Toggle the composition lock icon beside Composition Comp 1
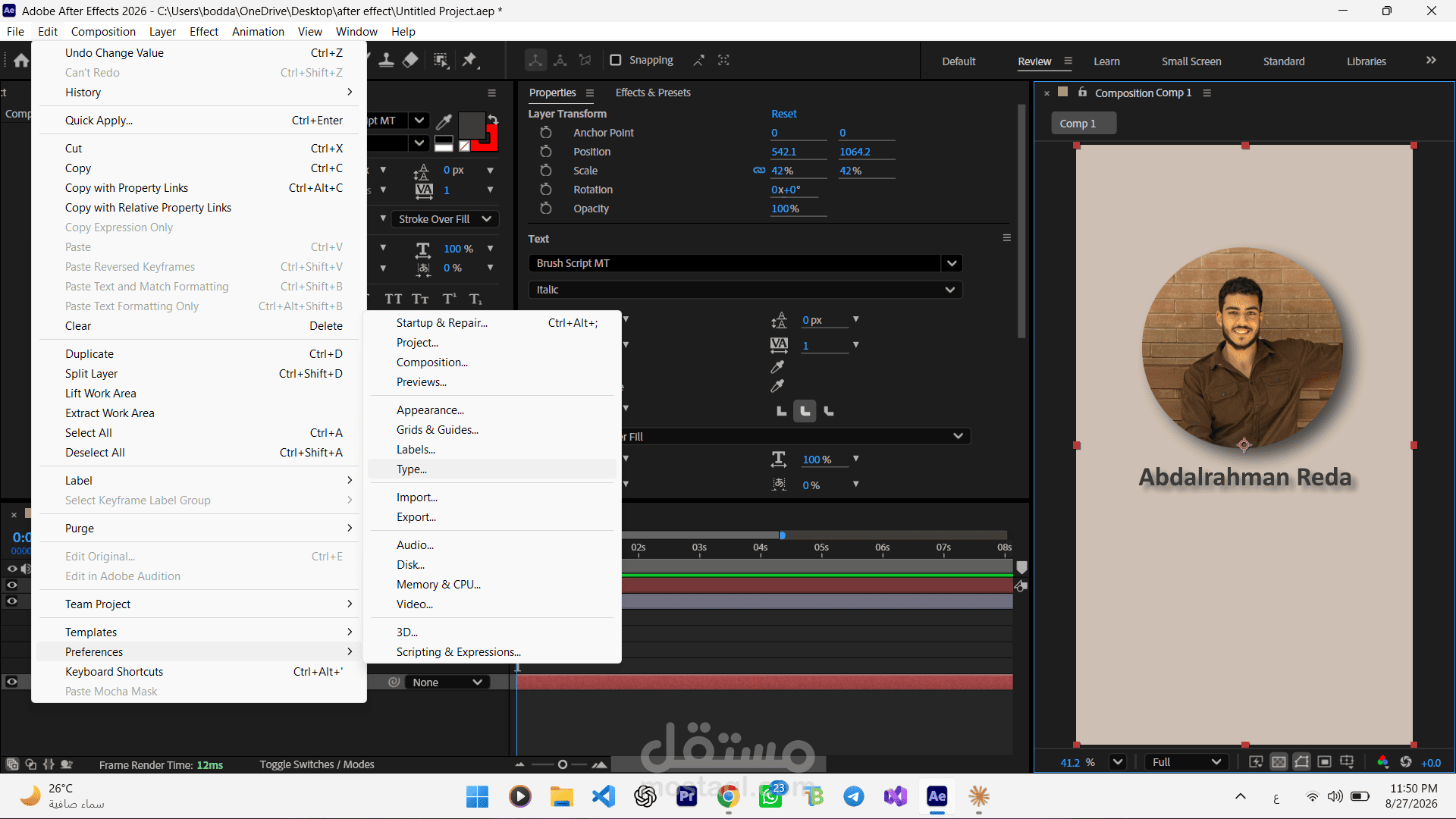 [x=1082, y=93]
